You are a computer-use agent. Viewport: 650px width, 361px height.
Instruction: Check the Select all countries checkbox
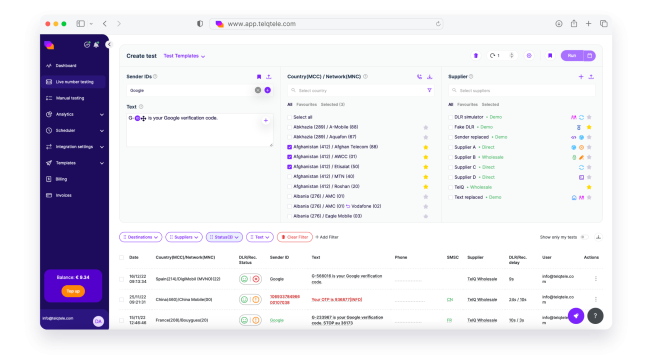tap(289, 117)
